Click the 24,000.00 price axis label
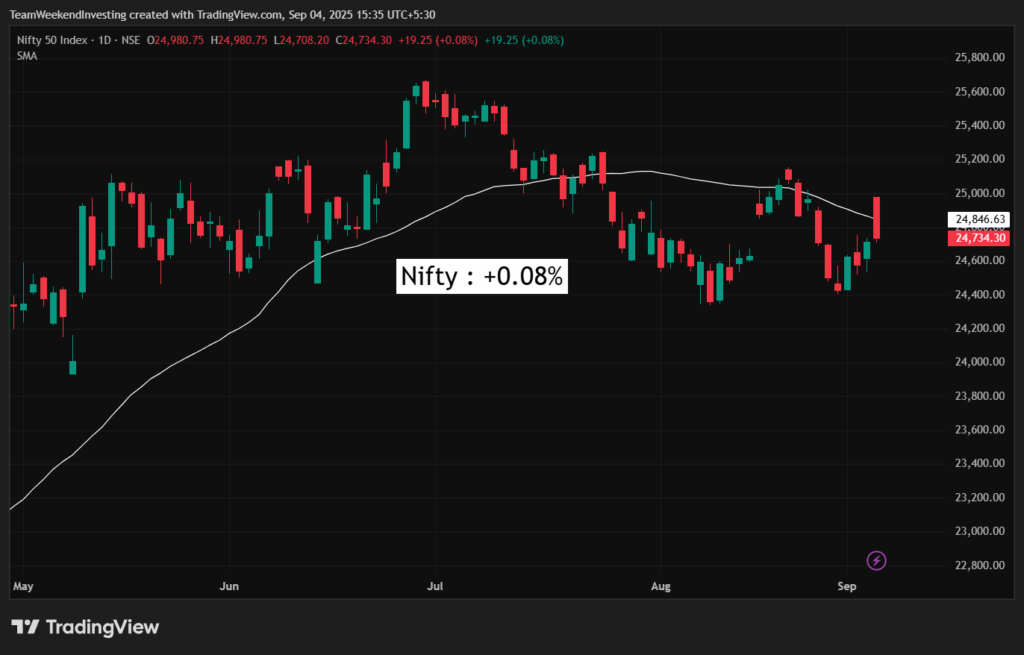This screenshot has height=655, width=1024. 980,362
